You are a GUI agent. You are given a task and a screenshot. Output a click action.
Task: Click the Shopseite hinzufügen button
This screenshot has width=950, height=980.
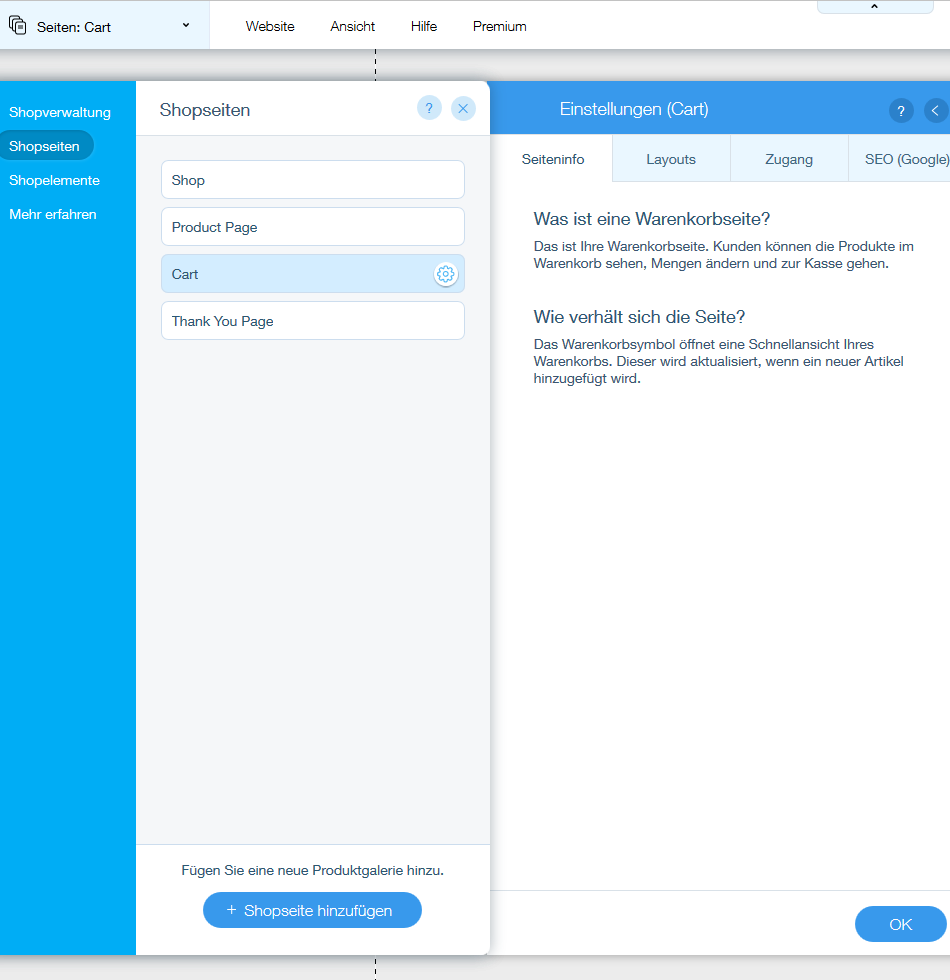(312, 910)
